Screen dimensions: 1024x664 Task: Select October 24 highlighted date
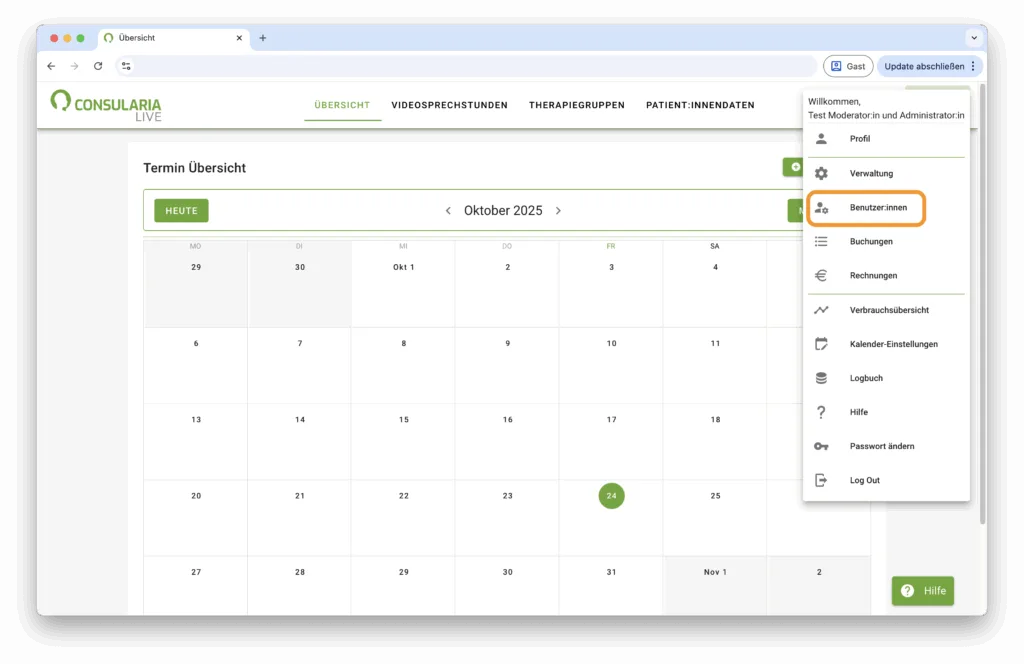611,495
